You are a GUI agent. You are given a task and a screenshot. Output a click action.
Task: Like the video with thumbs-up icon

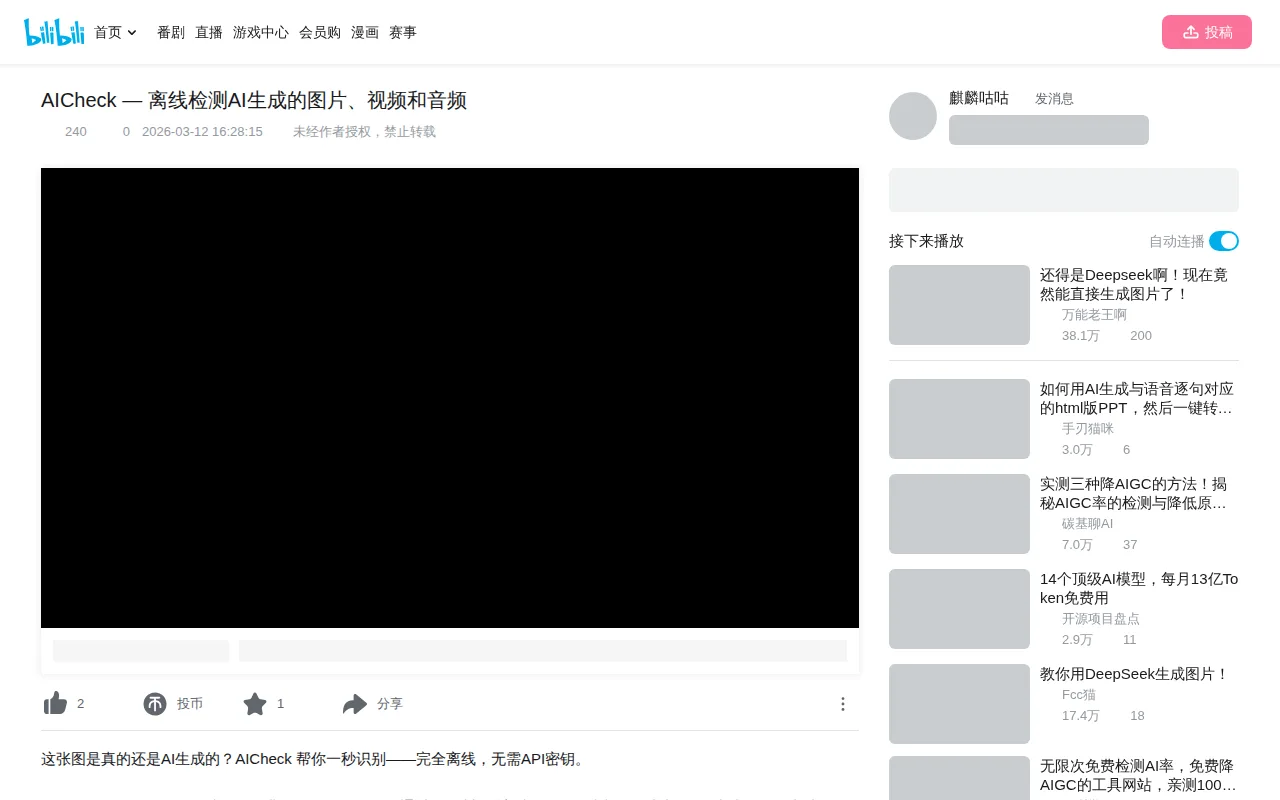pos(55,704)
